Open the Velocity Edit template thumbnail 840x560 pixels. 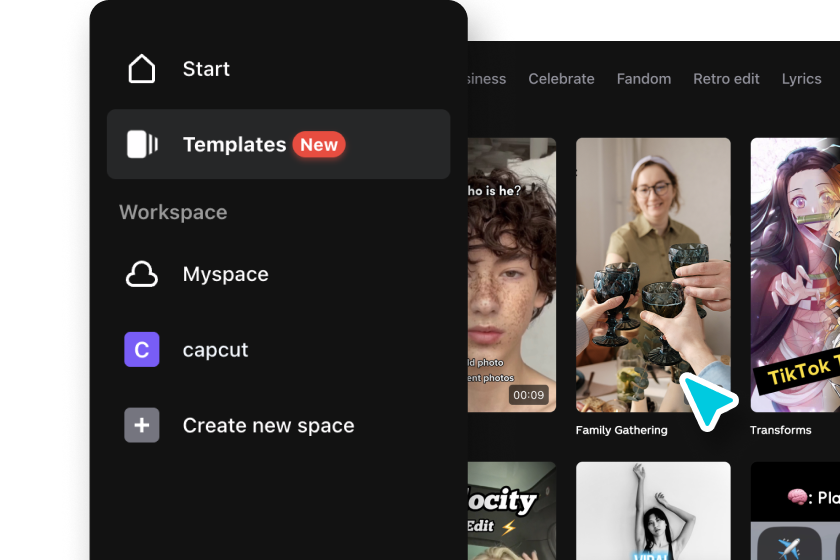512,511
